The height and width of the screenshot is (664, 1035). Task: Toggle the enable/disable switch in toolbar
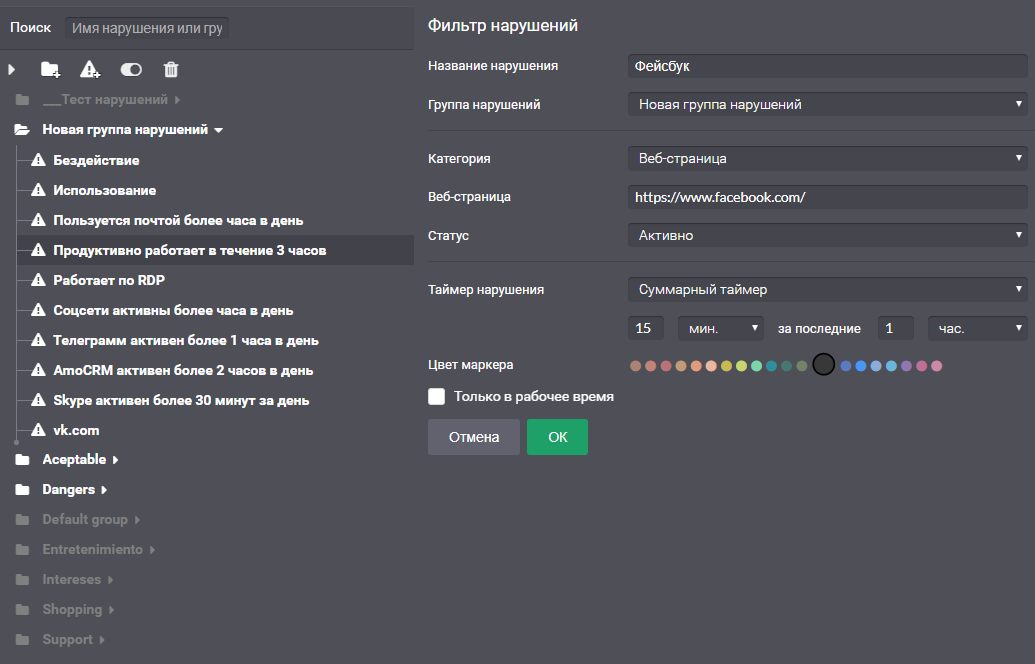click(131, 69)
